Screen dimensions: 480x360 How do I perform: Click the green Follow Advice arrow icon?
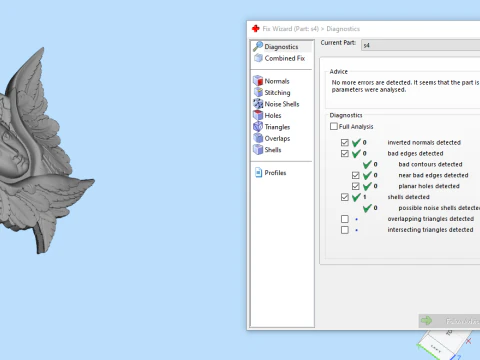426,321
